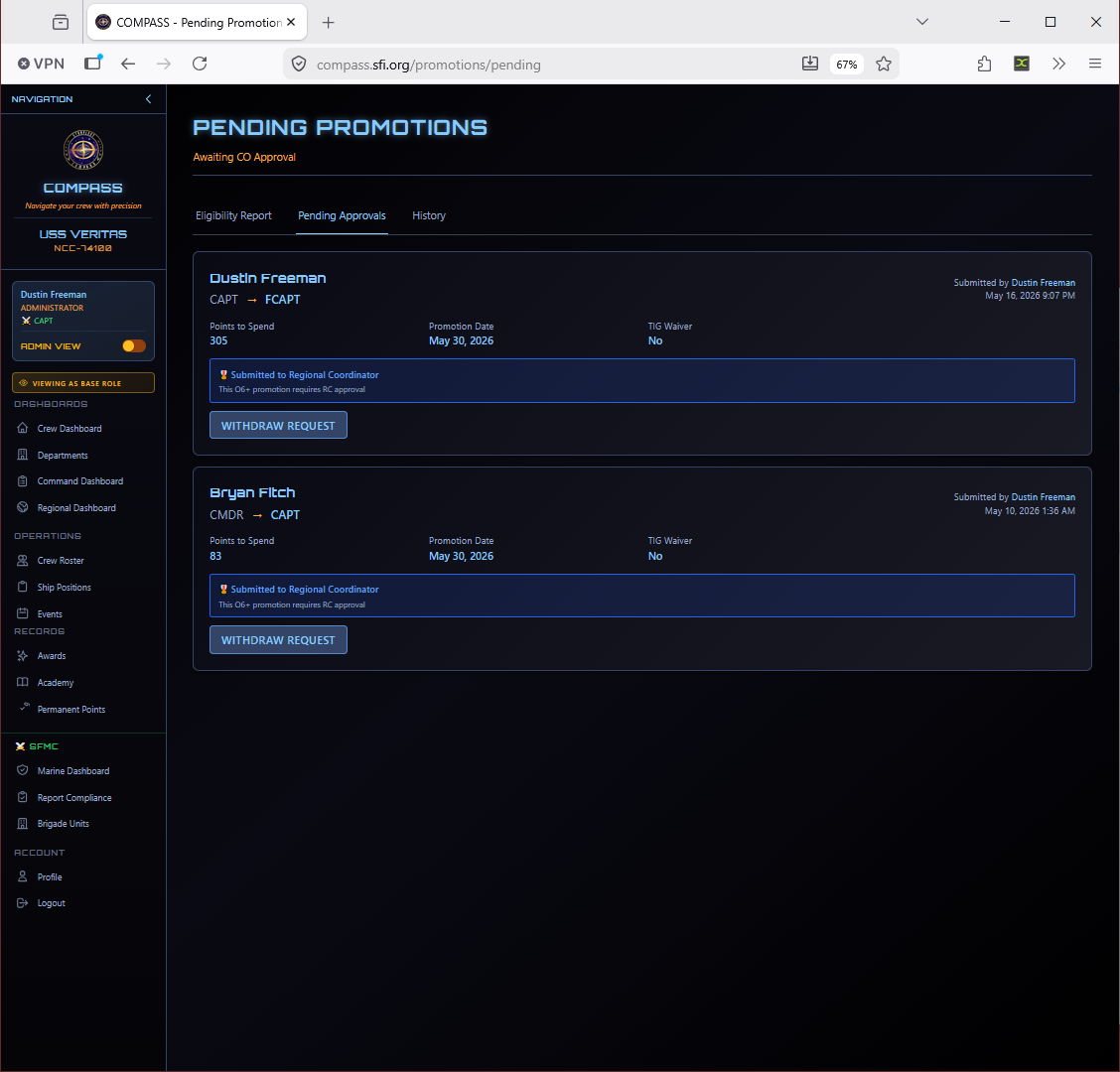Open the Awards sparkle icon

[x=22, y=656]
